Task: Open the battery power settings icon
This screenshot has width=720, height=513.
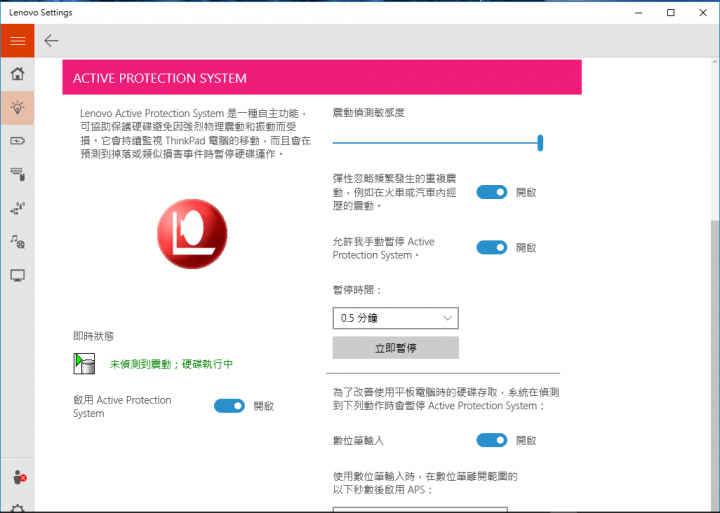Action: pos(17,141)
